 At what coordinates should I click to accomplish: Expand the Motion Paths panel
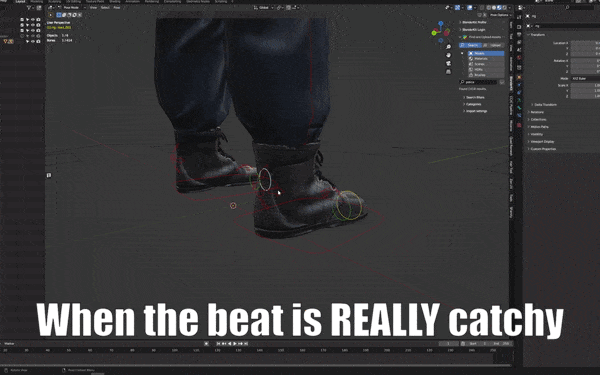[539, 127]
